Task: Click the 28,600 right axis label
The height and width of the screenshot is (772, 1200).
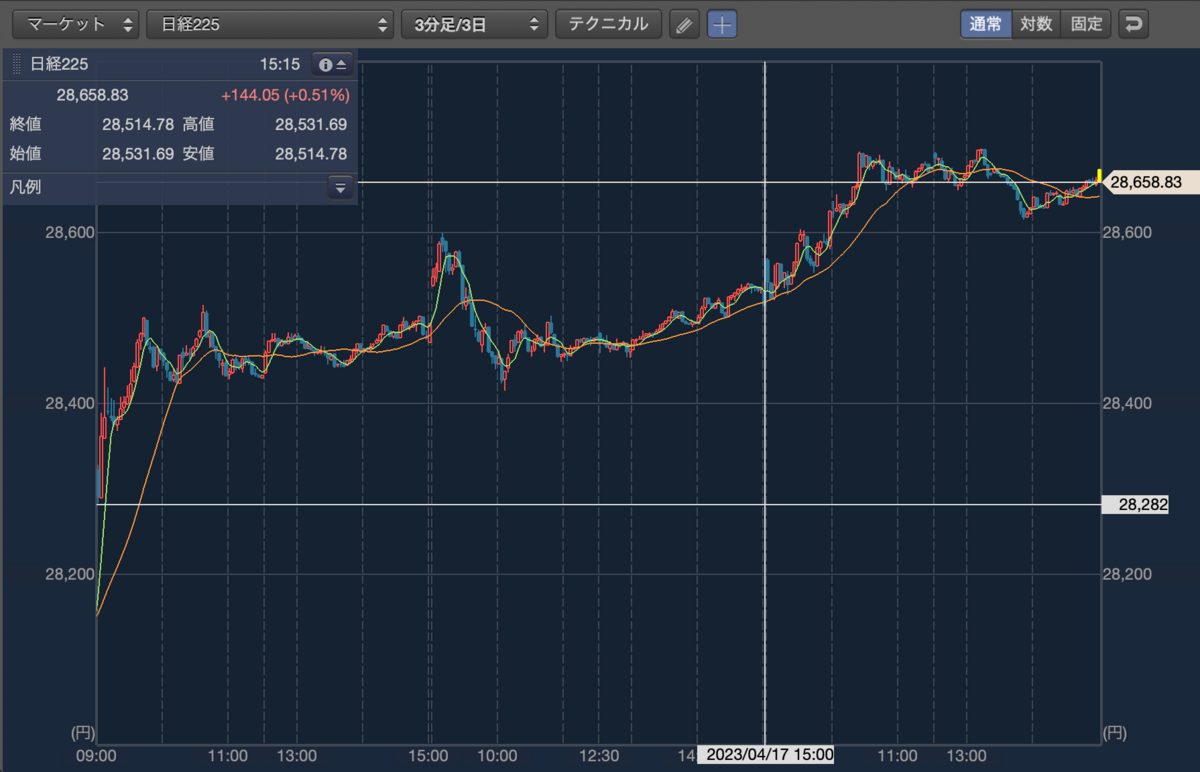Action: [x=1127, y=232]
